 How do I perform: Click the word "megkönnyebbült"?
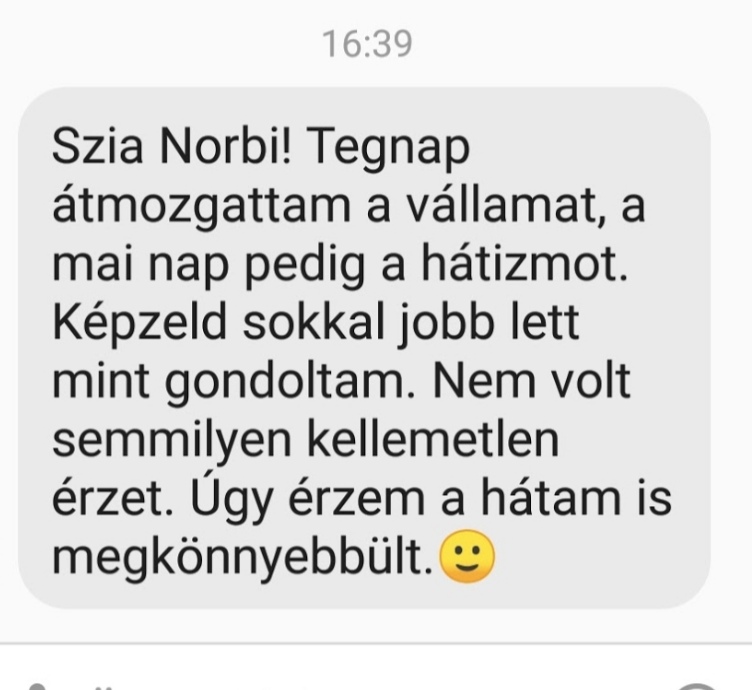[x=242, y=558]
